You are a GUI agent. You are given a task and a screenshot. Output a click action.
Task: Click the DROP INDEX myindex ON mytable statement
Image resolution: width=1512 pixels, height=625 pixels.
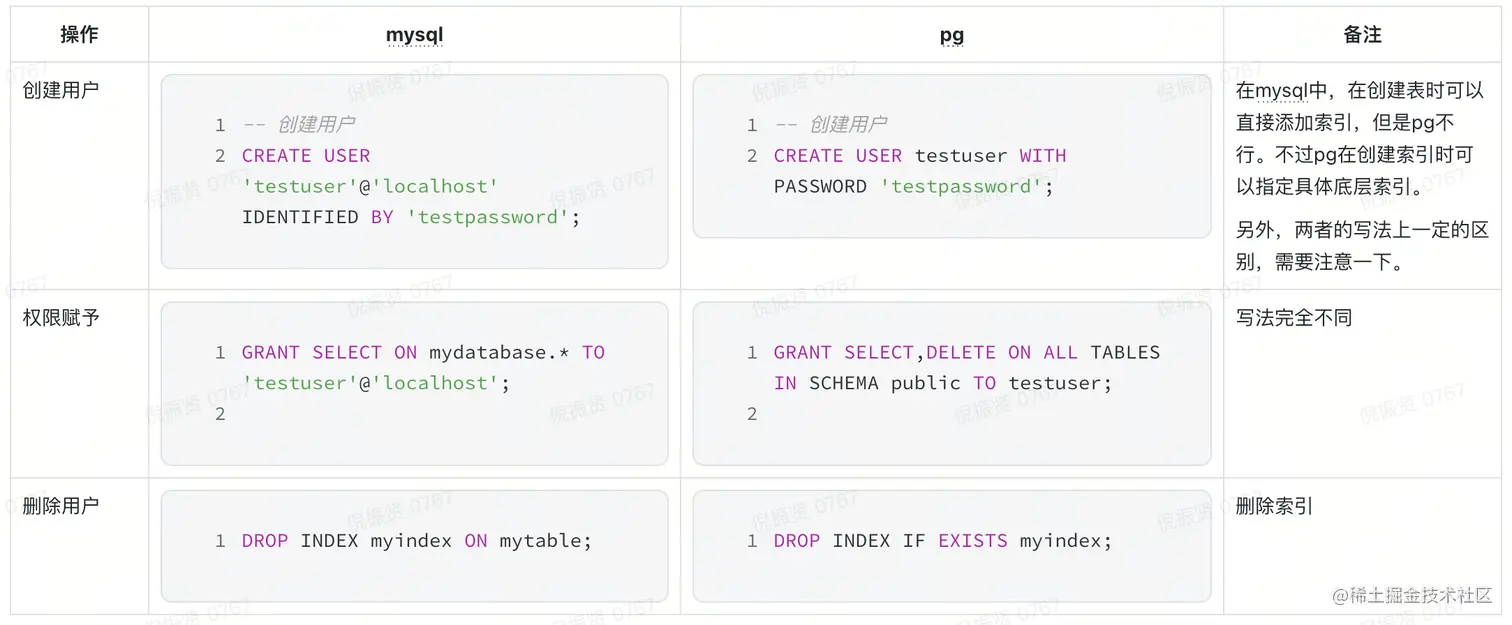click(x=417, y=541)
